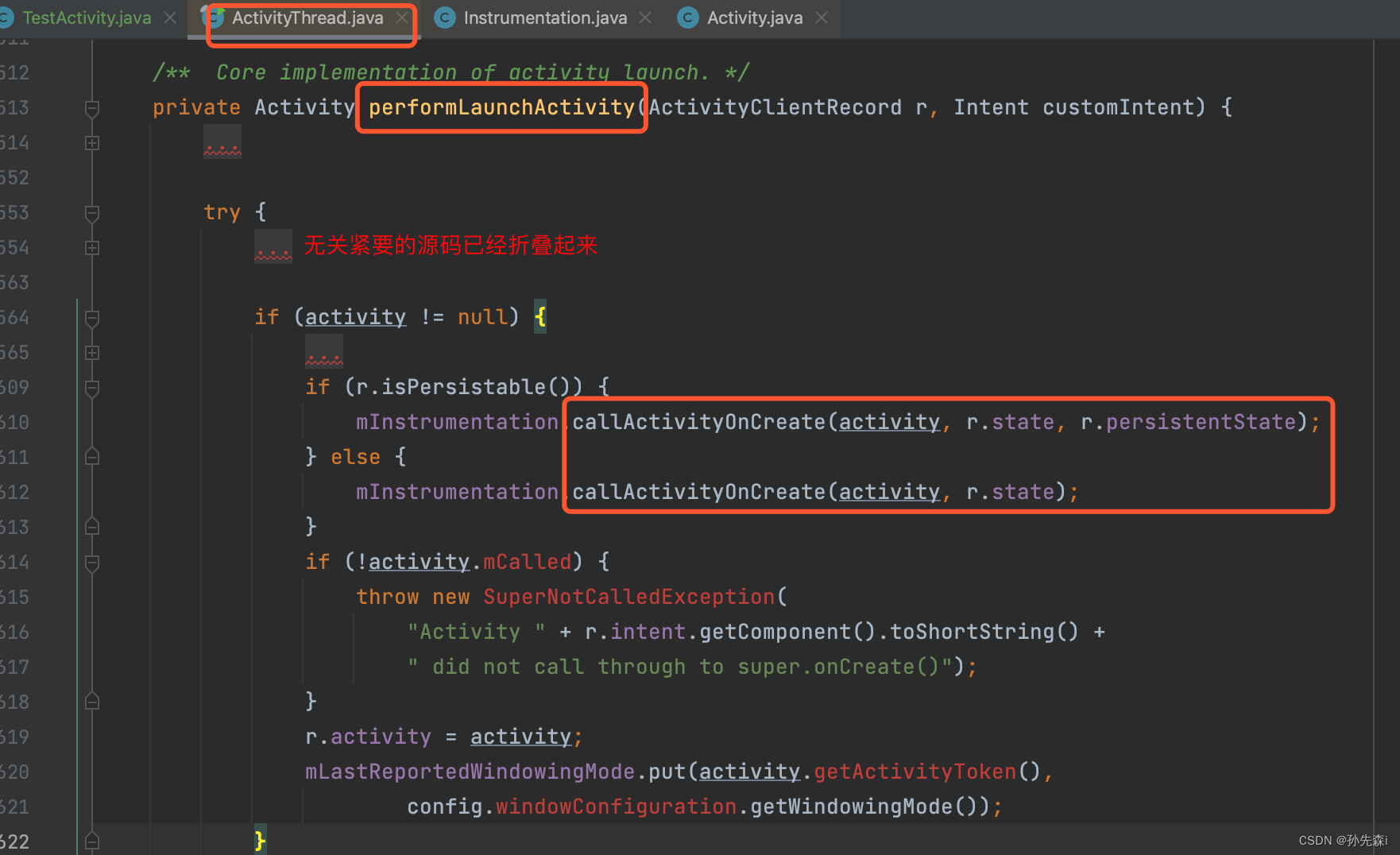
Task: Expand the folded code at line 554
Action: 92,248
